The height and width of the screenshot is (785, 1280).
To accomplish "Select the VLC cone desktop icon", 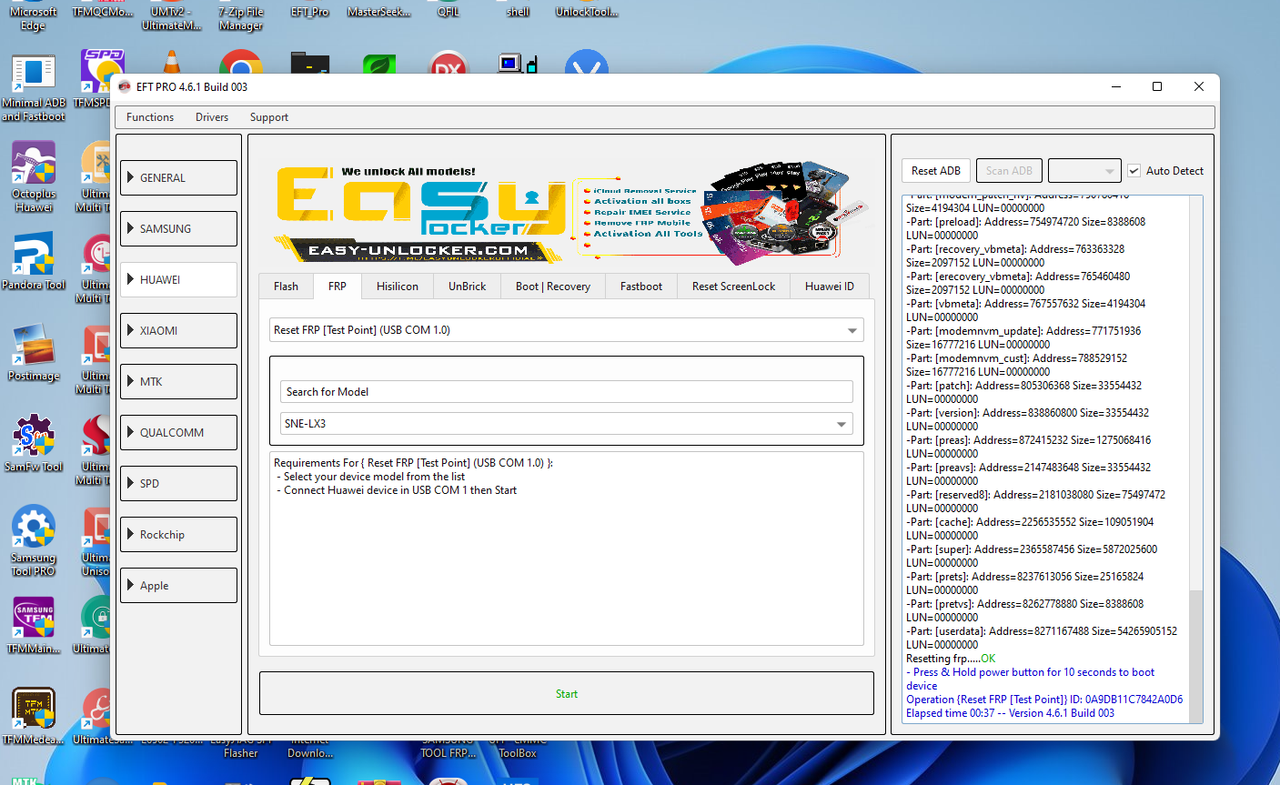I will [x=171, y=62].
